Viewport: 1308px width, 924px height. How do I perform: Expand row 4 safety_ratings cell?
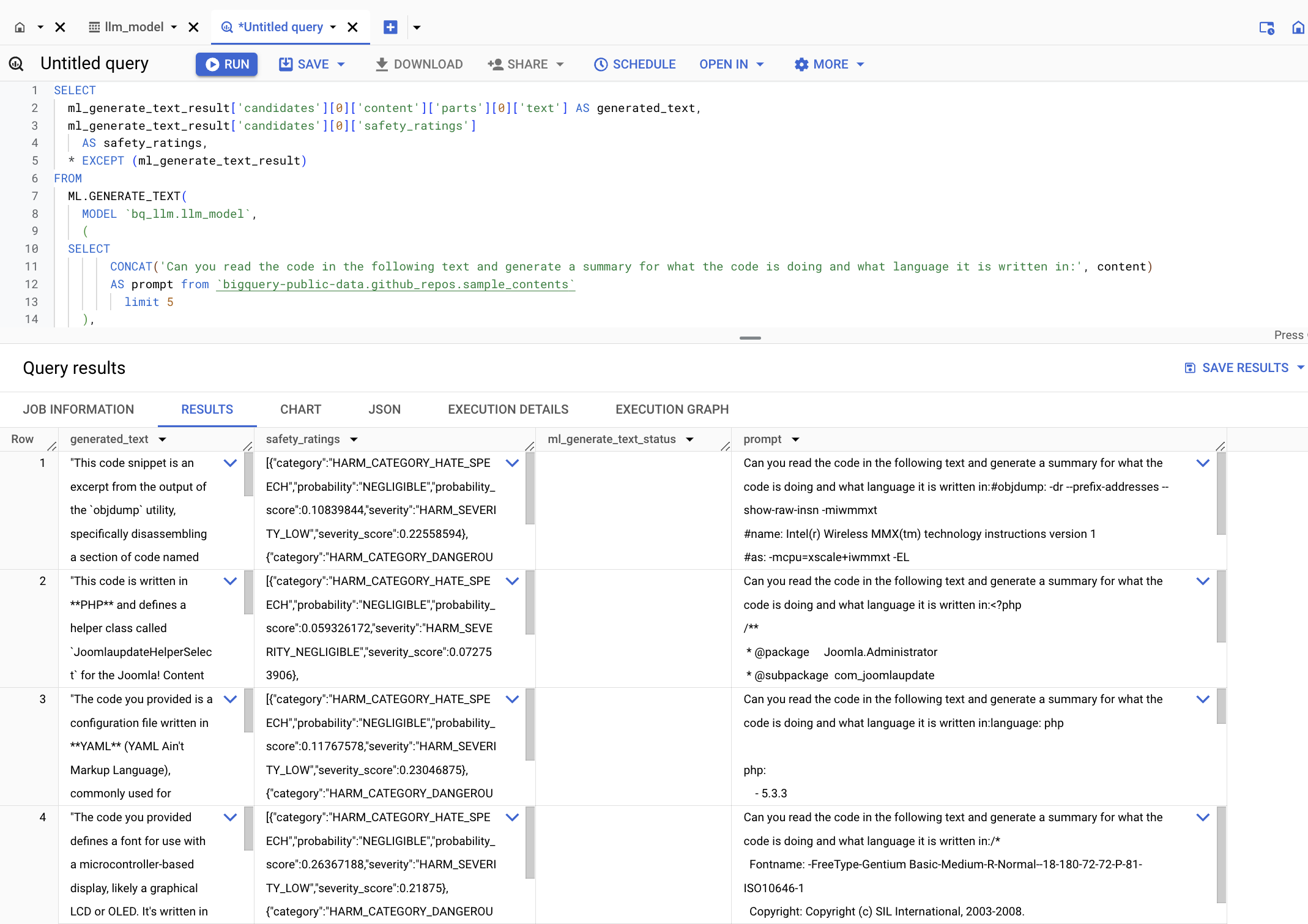click(512, 818)
